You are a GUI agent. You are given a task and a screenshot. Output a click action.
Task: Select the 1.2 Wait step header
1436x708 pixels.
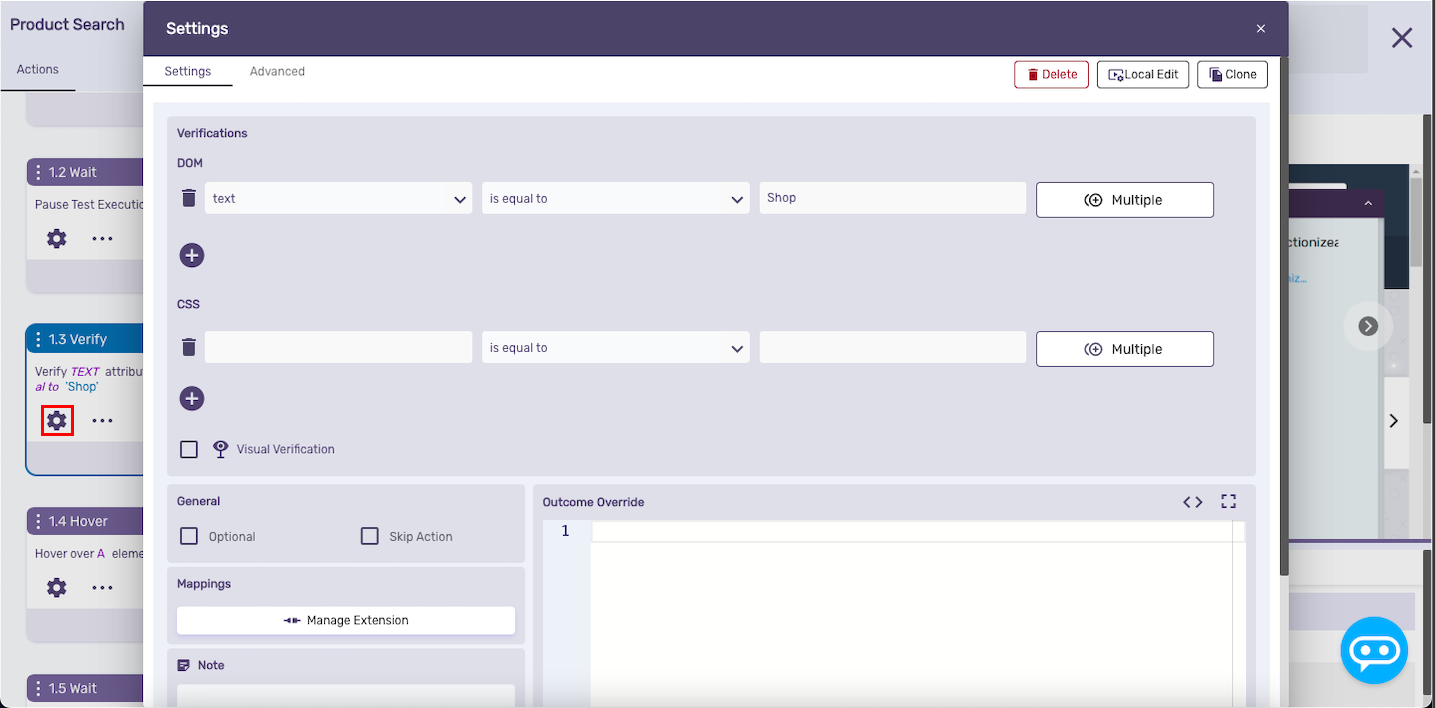85,172
